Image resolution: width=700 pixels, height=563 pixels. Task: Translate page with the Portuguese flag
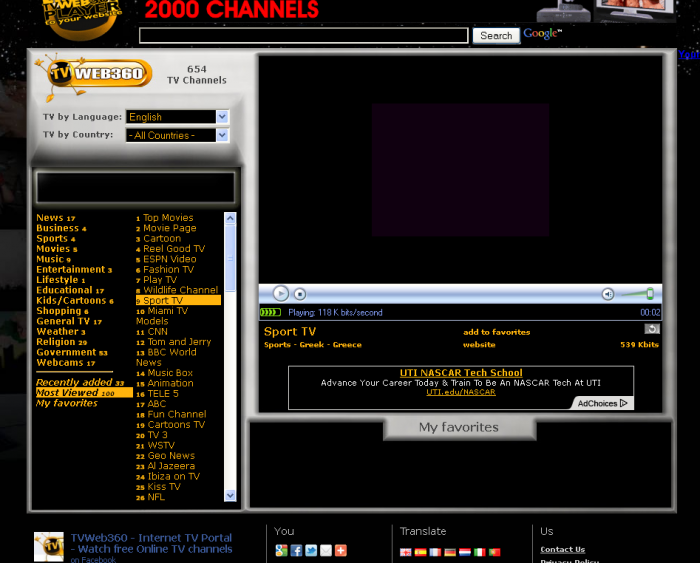pyautogui.click(x=495, y=552)
